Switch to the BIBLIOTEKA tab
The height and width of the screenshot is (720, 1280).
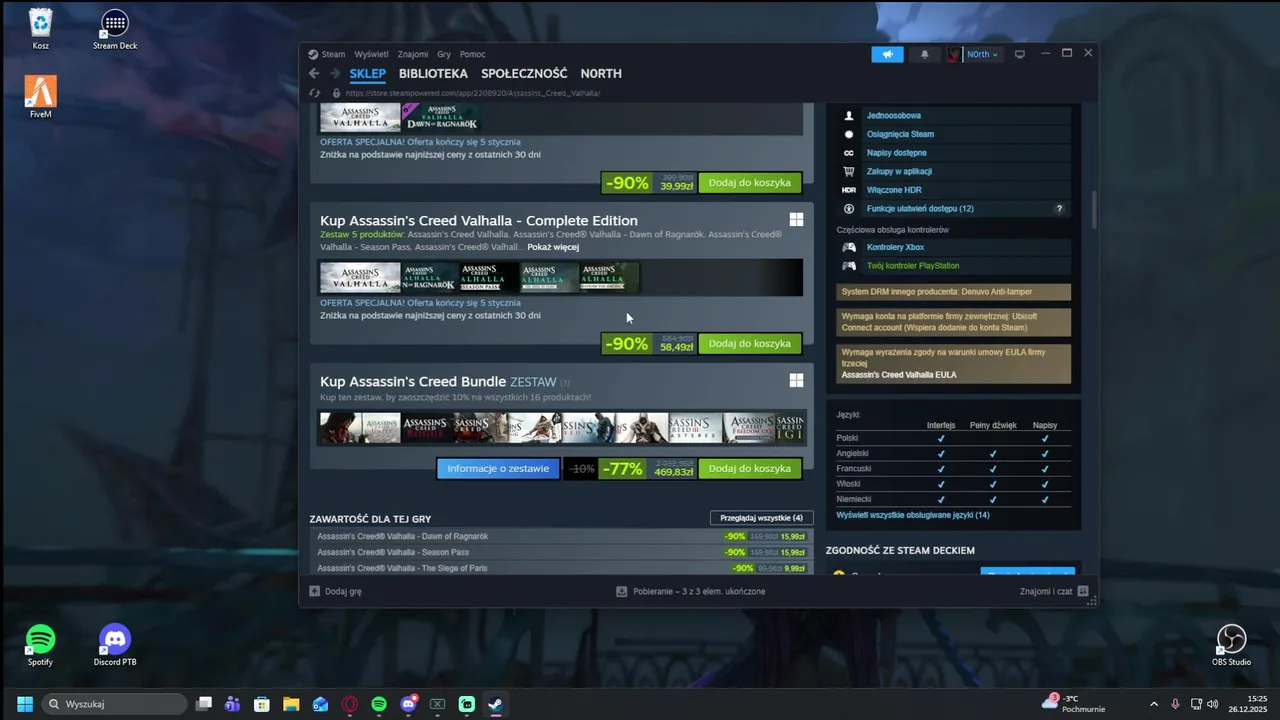point(433,73)
